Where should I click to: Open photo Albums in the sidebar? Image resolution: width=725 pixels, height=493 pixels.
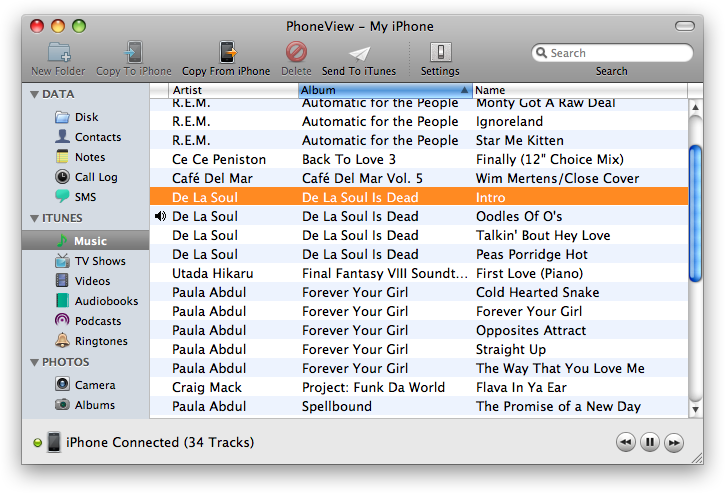coord(85,405)
